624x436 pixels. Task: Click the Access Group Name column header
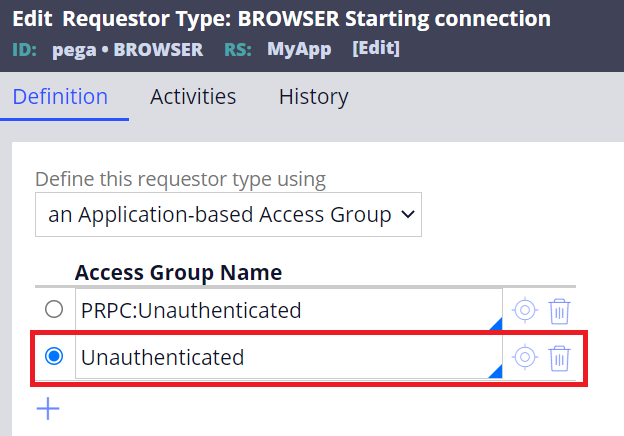pos(178,272)
